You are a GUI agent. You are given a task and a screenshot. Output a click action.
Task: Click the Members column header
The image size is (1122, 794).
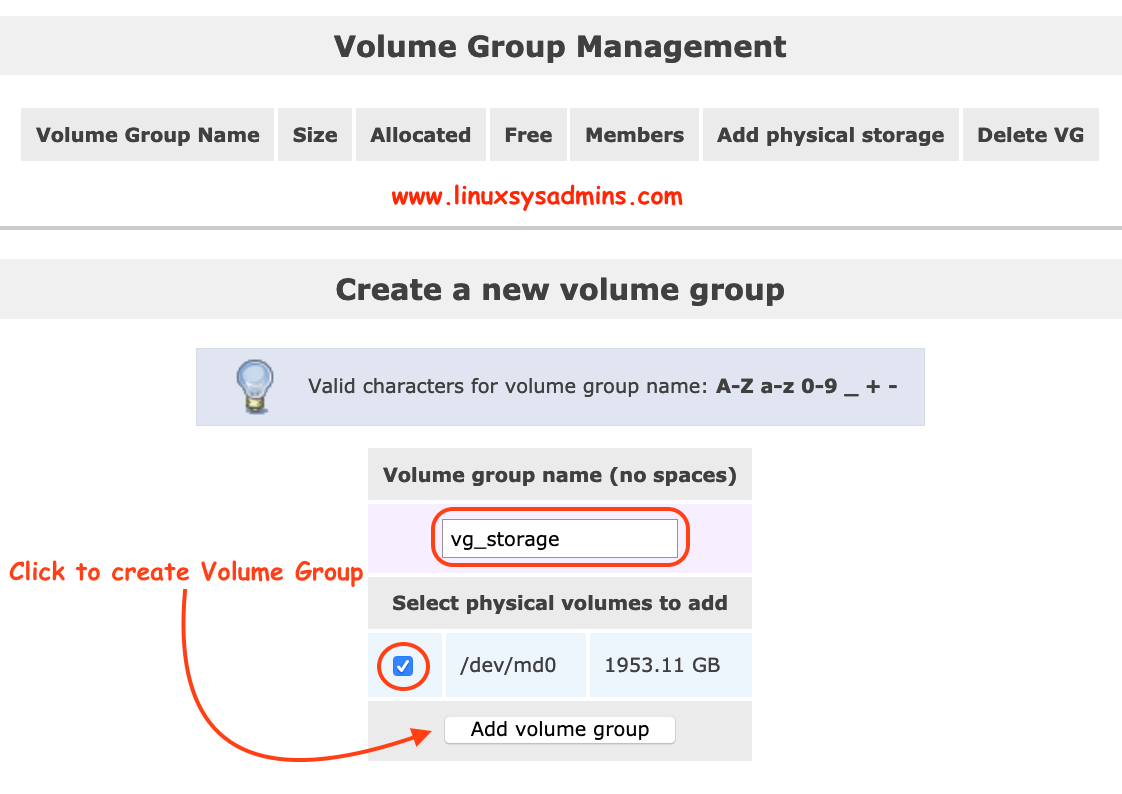tap(634, 134)
